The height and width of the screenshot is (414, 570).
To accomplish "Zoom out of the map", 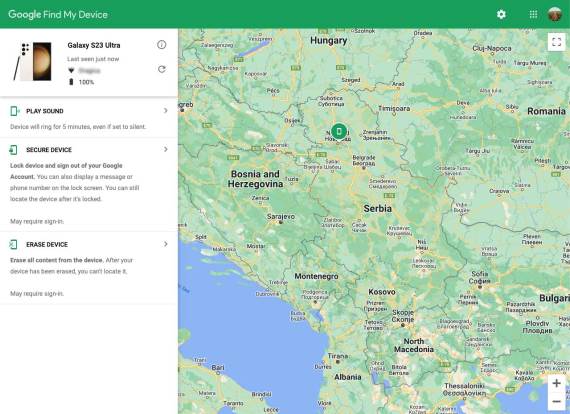I will coord(556,401).
